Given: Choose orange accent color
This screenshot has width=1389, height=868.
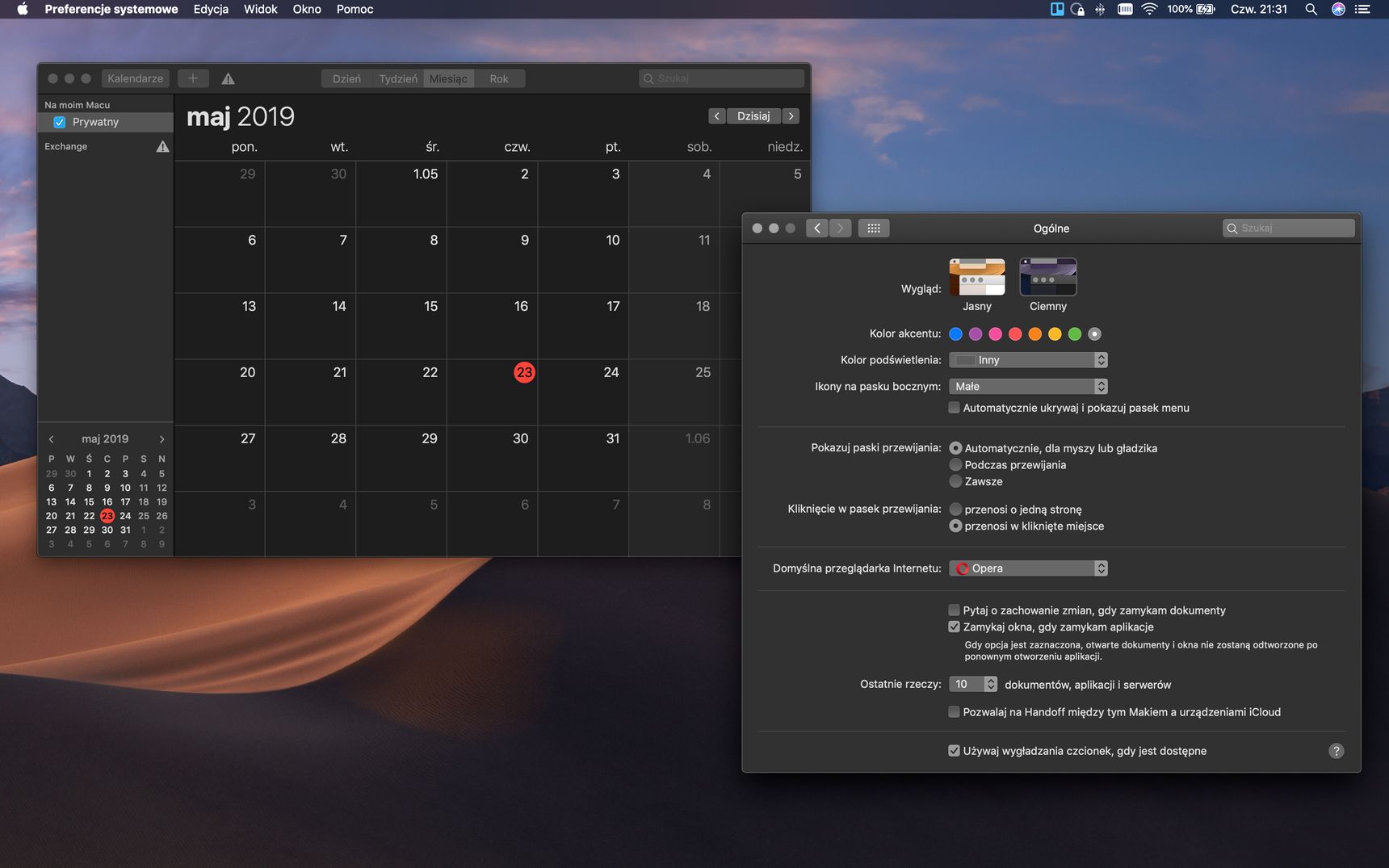Looking at the screenshot, I should click(x=1035, y=334).
